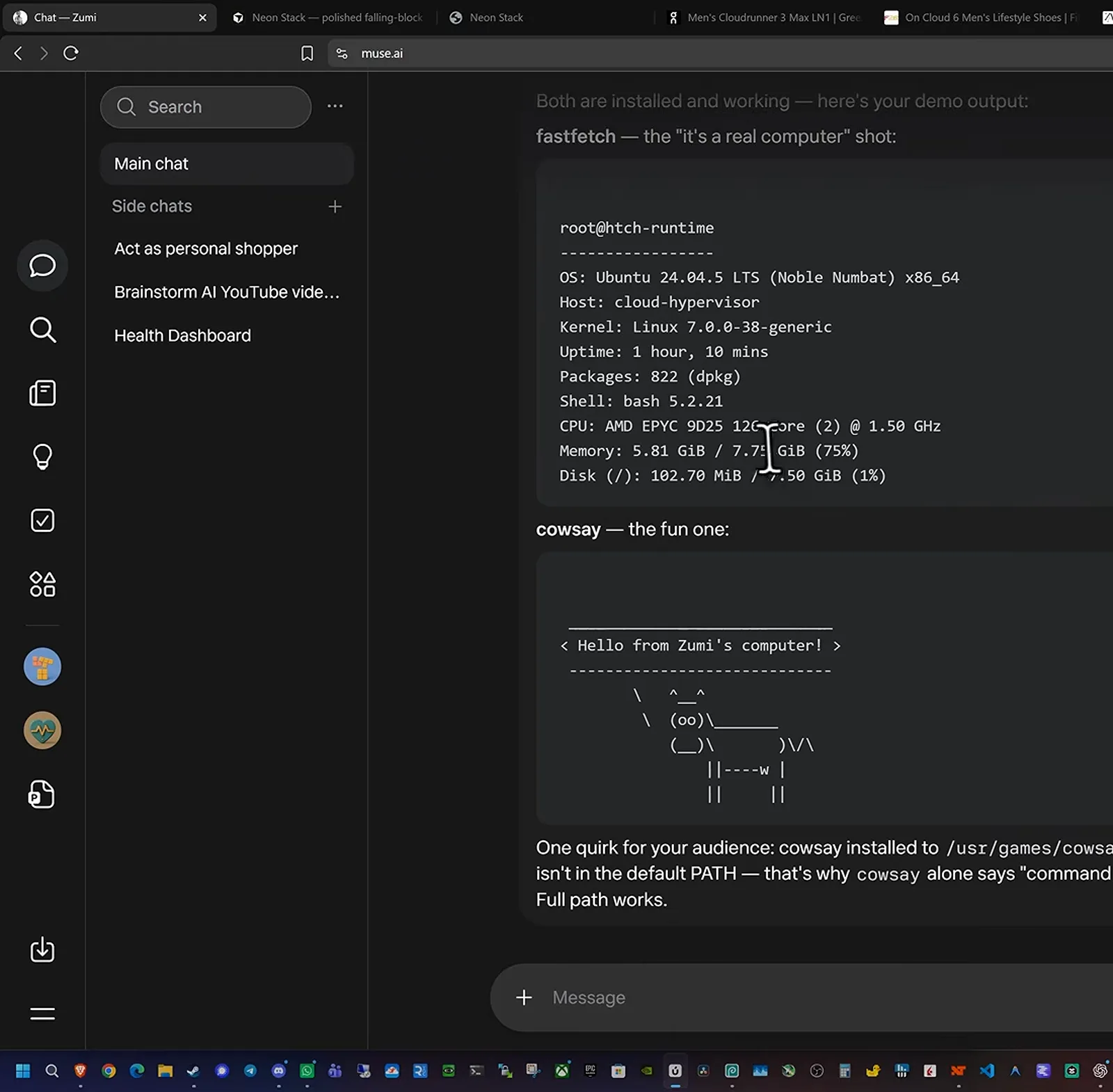Reload the page with the refresh icon
This screenshot has height=1092, width=1113.
pyautogui.click(x=70, y=54)
